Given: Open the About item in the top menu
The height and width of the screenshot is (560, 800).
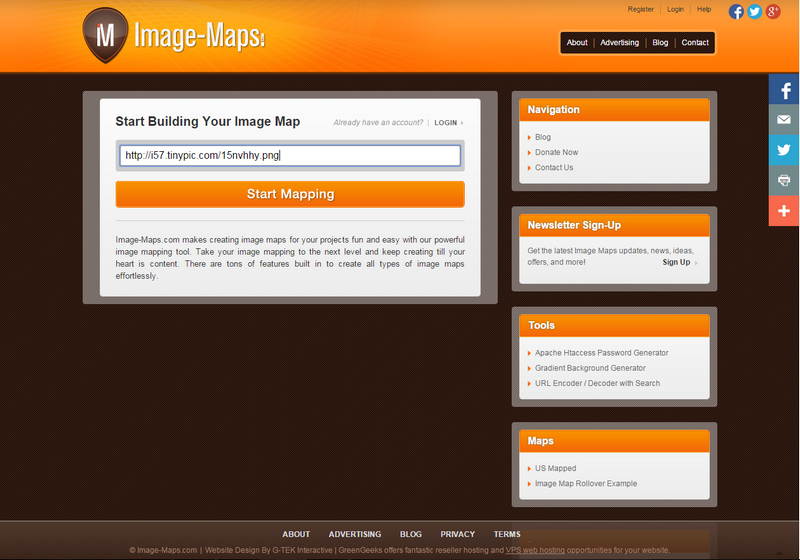Looking at the screenshot, I should [x=577, y=43].
